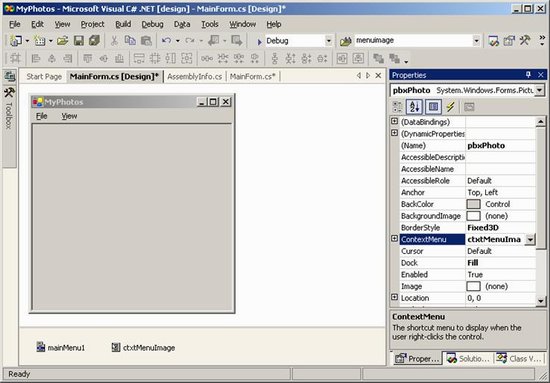The width and height of the screenshot is (550, 383).
Task: Open the Build menu
Action: (123, 24)
